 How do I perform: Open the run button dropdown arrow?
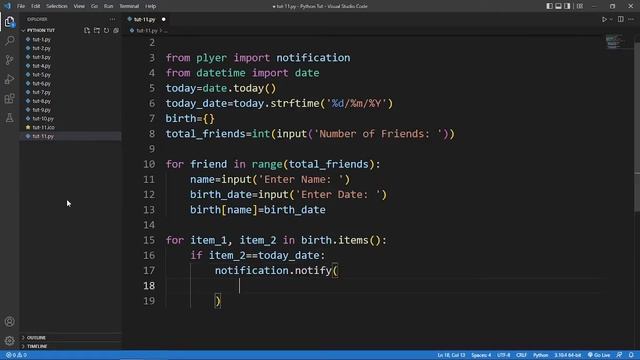tap(611, 19)
